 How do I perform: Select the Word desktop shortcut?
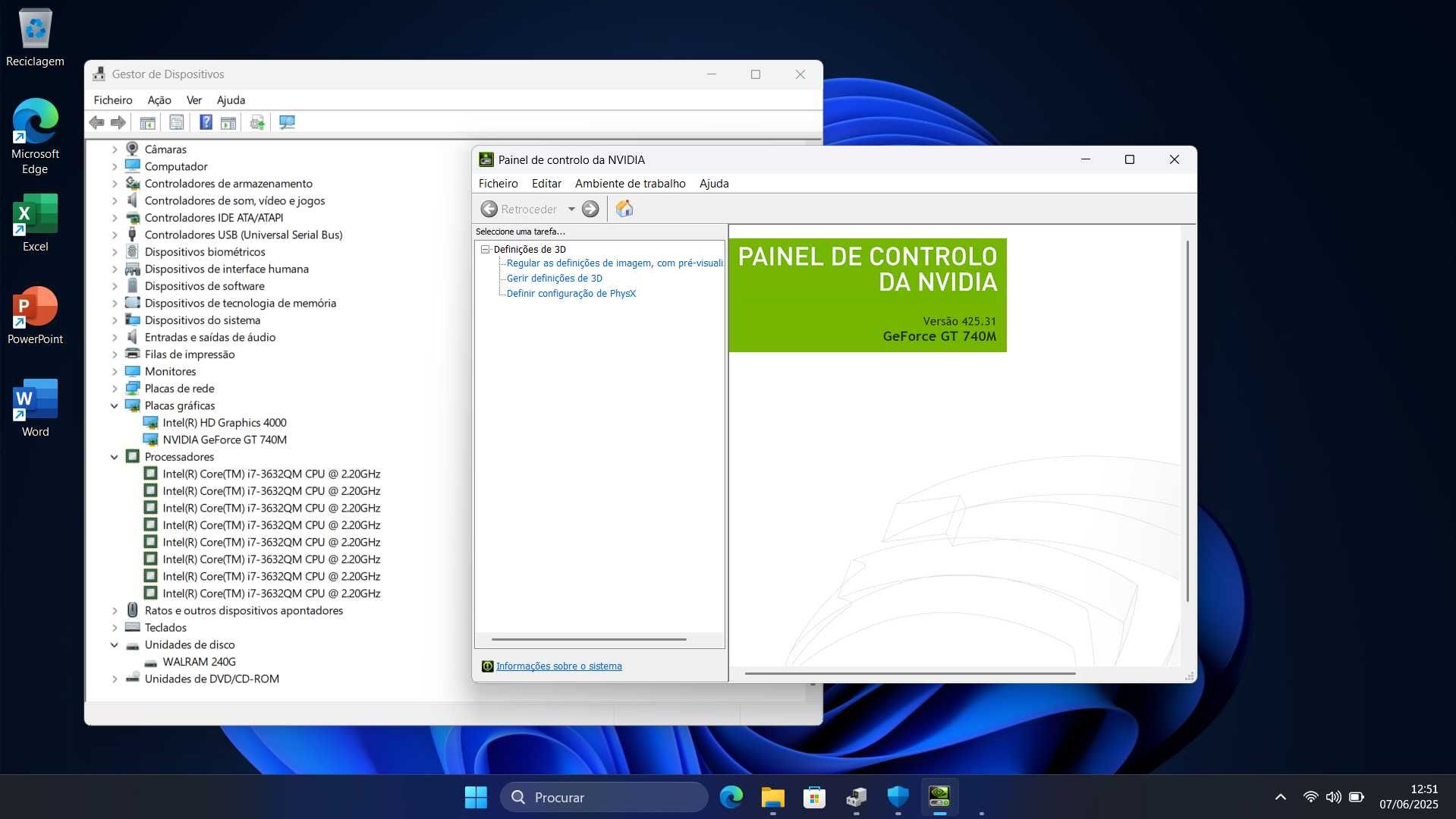(35, 408)
